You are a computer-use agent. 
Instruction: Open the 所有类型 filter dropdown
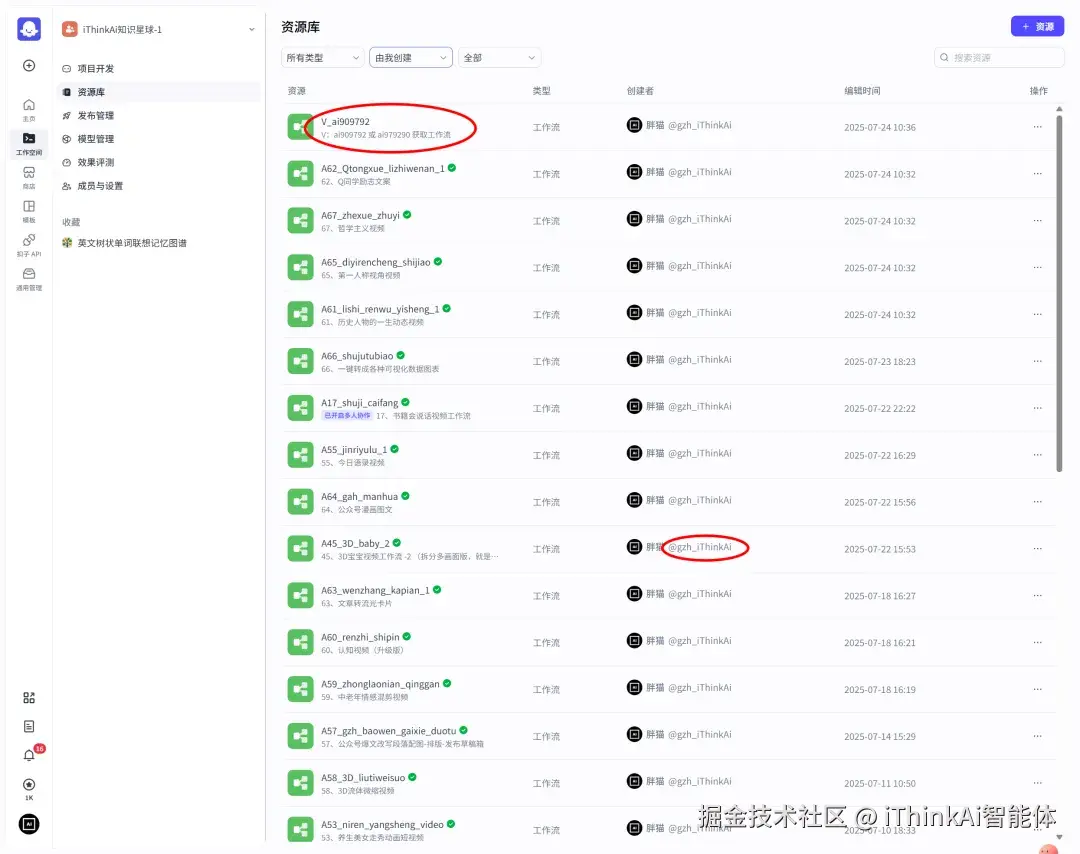pyautogui.click(x=321, y=58)
